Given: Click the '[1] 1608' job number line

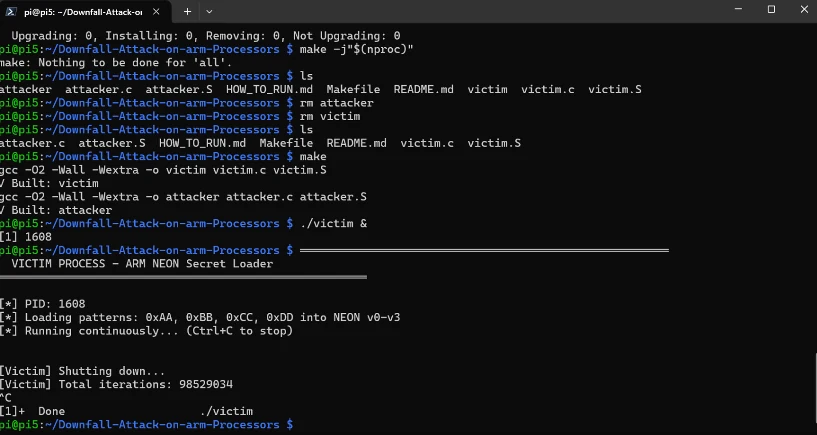Looking at the screenshot, I should coord(26,238).
